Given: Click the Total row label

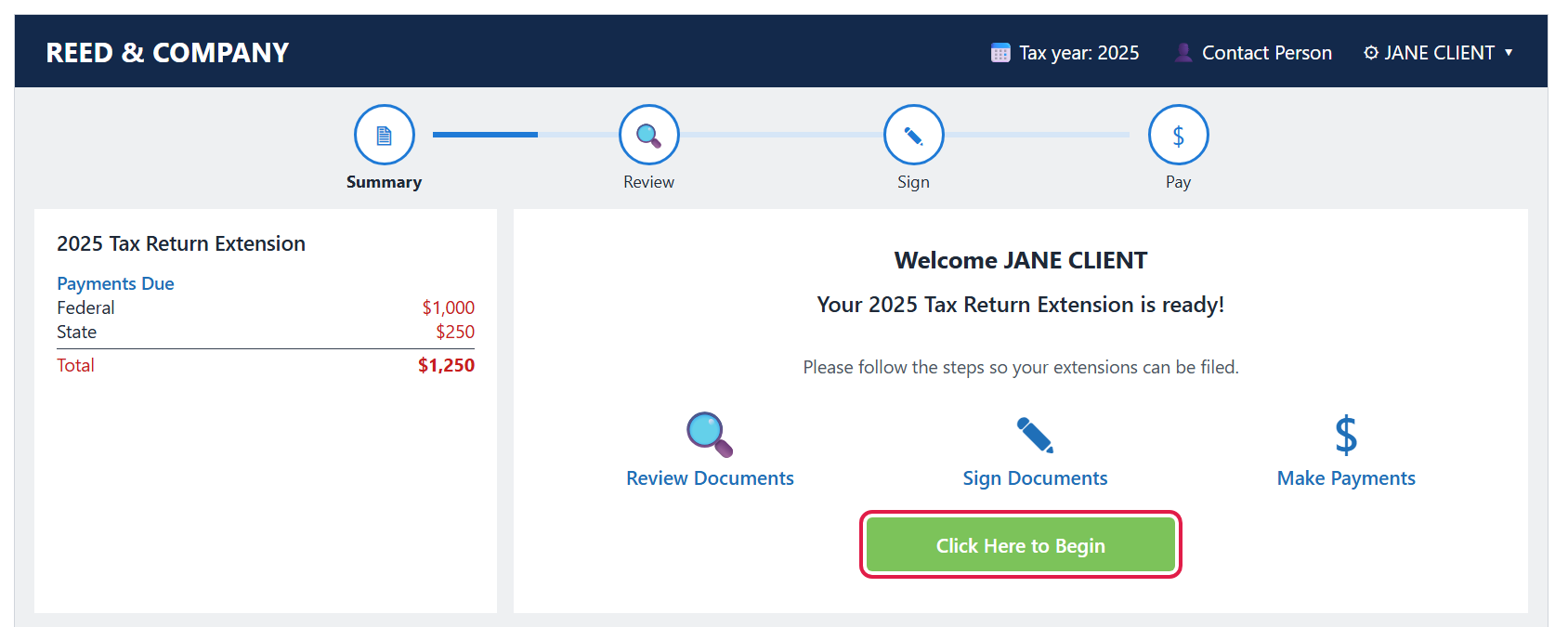Looking at the screenshot, I should pyautogui.click(x=75, y=365).
